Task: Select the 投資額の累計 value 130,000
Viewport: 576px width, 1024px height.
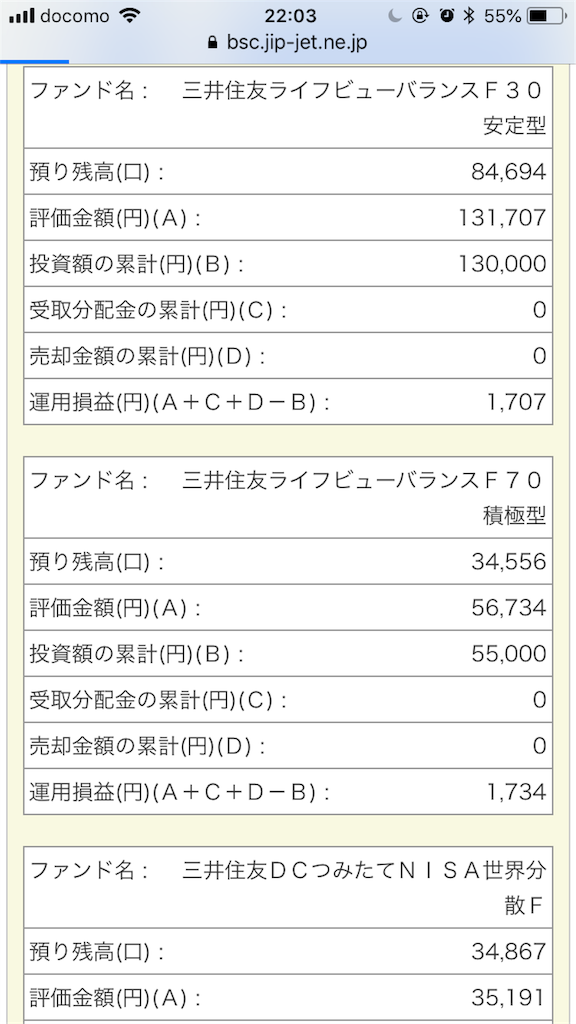Action: (505, 263)
